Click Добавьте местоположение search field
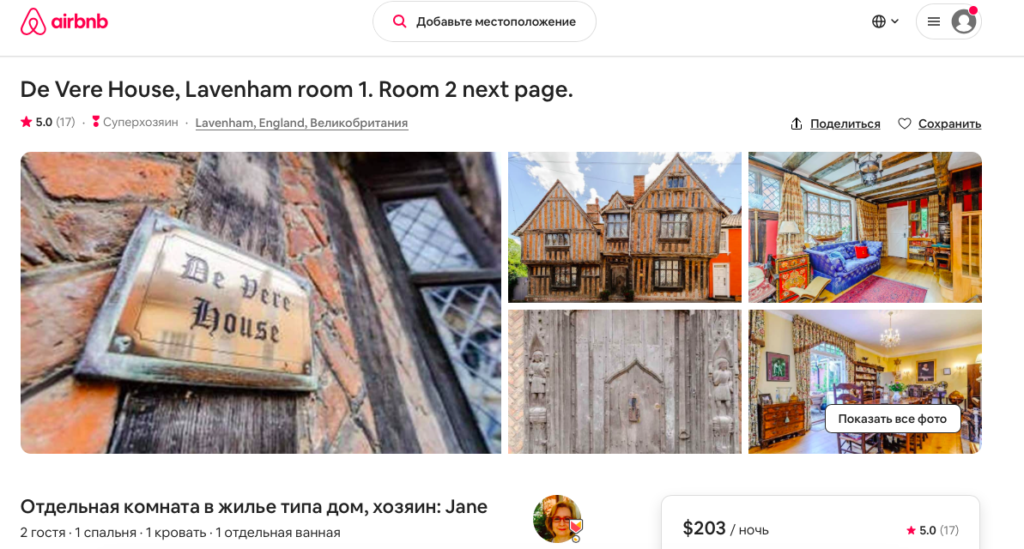The image size is (1024, 549). pyautogui.click(x=485, y=22)
